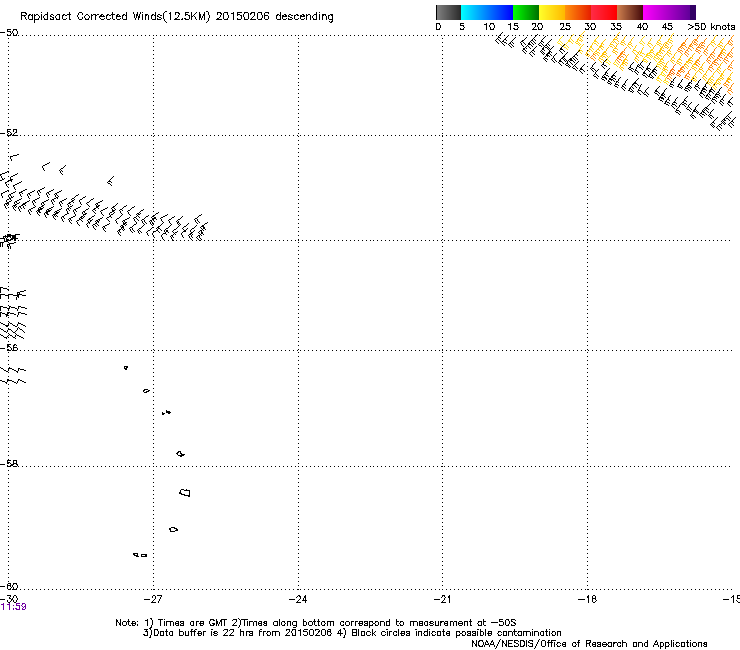
Task: Click the -30 longitude axis label
Action: 9,599
